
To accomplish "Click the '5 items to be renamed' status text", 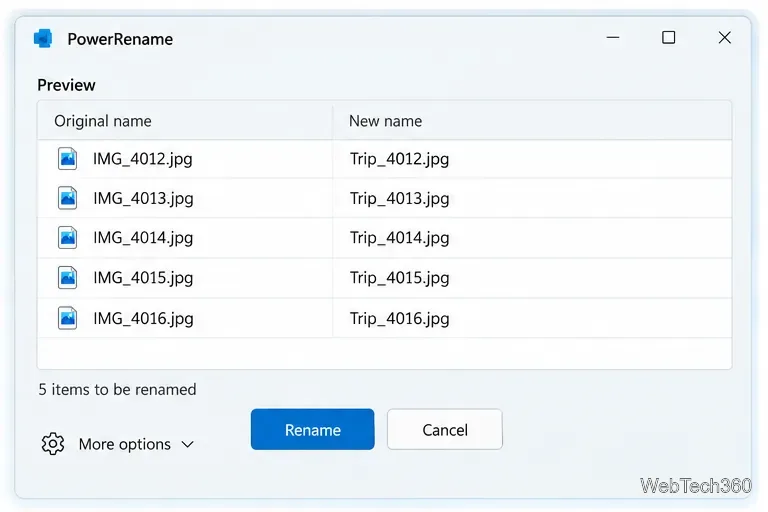I will coord(118,390).
